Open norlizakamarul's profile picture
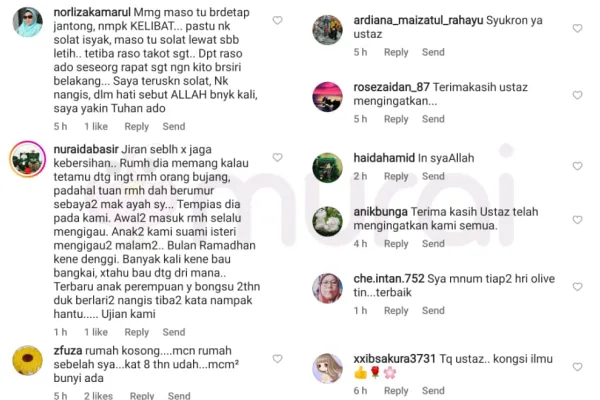Image resolution: width=600 pixels, height=400 pixels. click(x=28, y=22)
